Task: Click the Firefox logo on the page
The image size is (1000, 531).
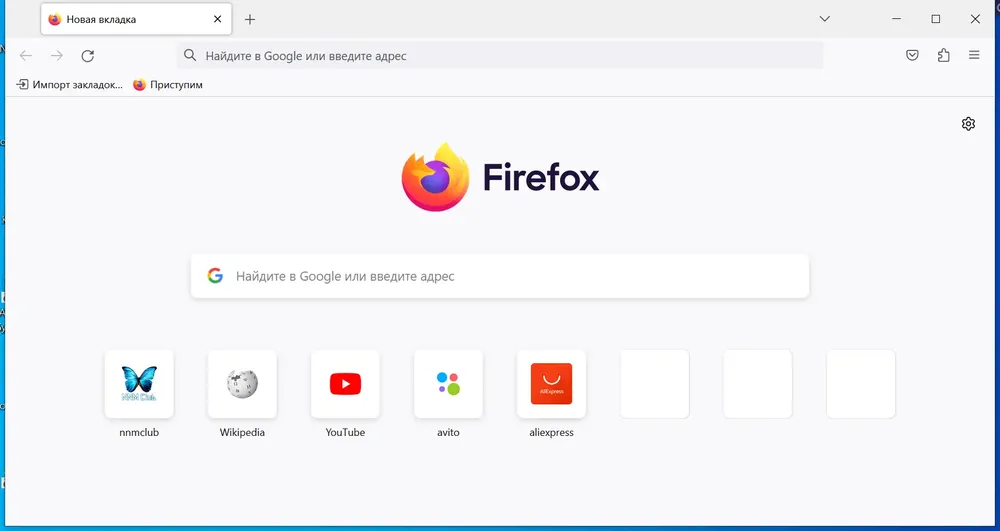Action: tap(500, 177)
